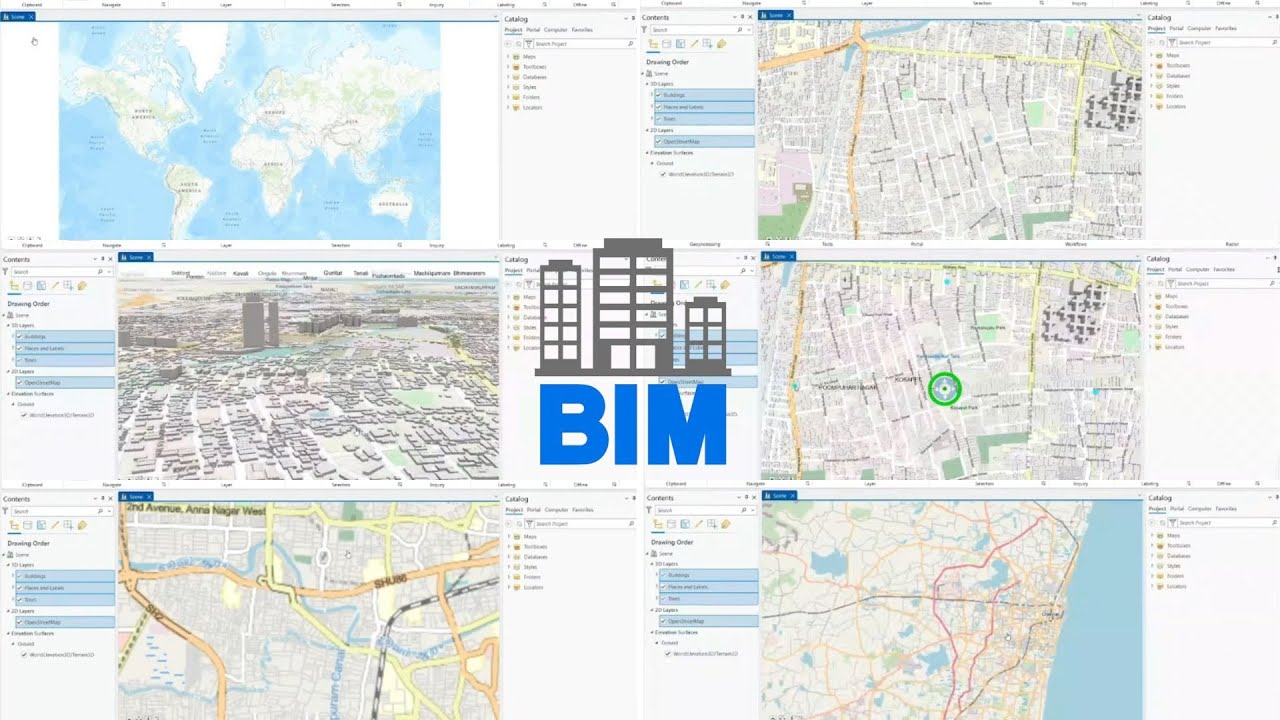The width and height of the screenshot is (1280, 720).
Task: Select List By Drawing Order icon in 3D buildings window
Action: coord(14,285)
